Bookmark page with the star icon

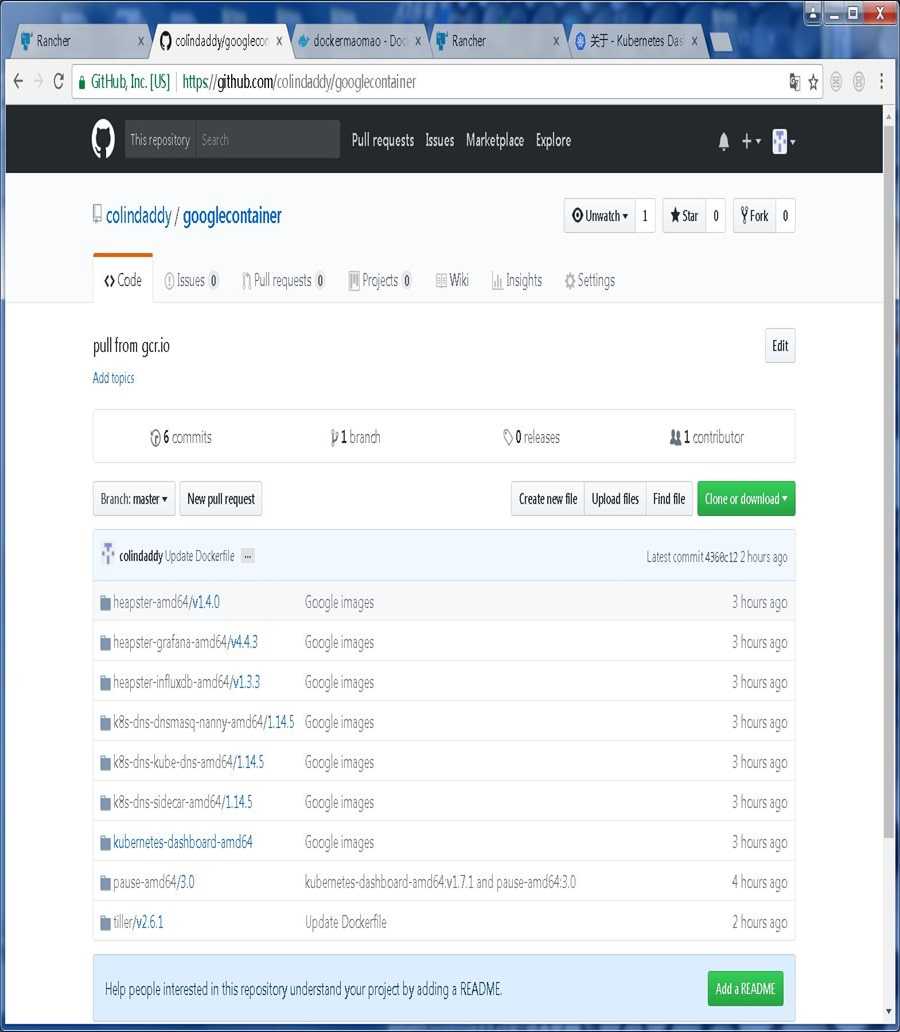pos(813,82)
